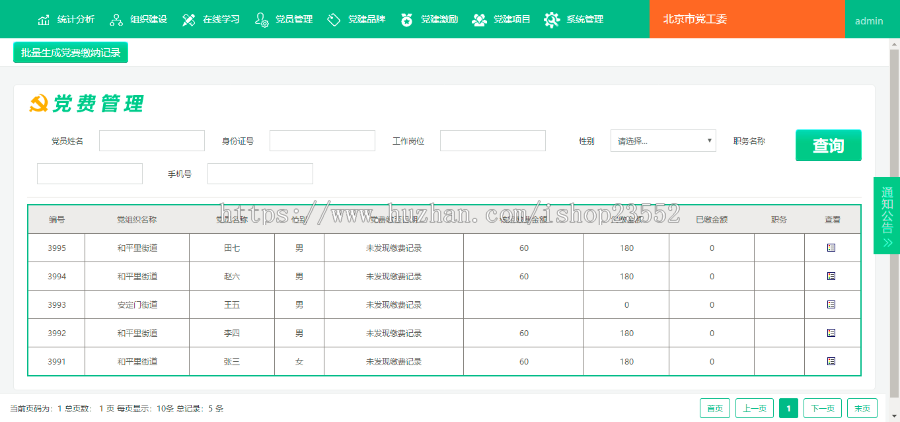900x422 pixels.
Task: Jump to last page with 末页
Action: [x=862, y=408]
